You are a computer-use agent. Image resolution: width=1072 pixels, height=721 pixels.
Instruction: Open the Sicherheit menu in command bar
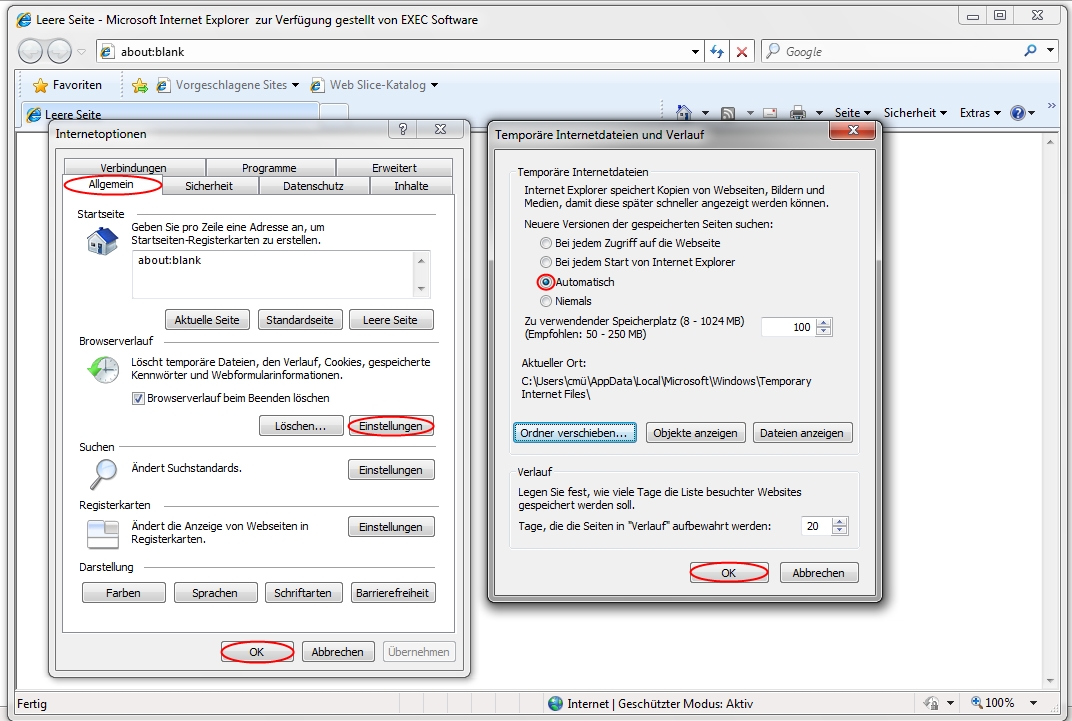coord(915,113)
